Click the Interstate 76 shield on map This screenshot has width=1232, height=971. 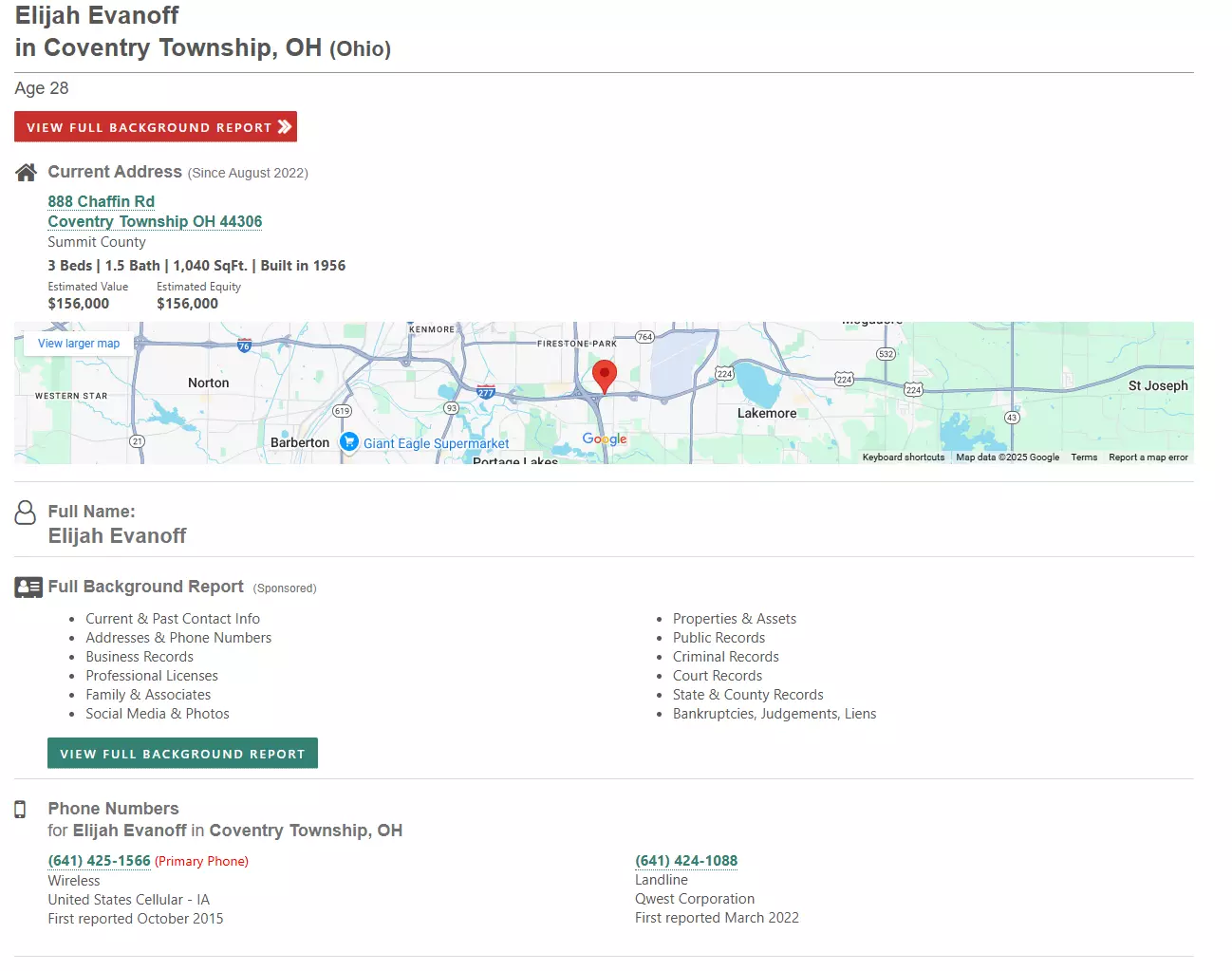tap(244, 345)
